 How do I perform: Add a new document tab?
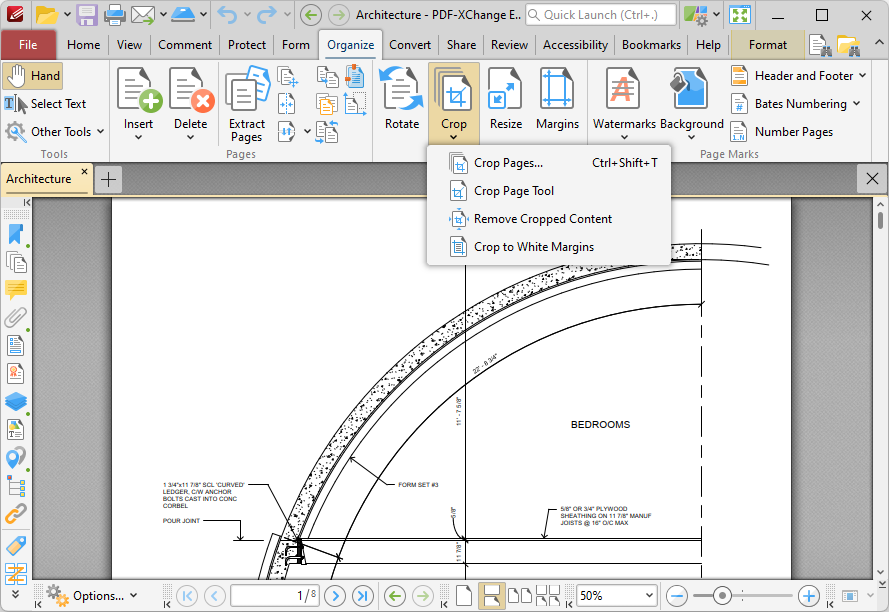tap(108, 179)
